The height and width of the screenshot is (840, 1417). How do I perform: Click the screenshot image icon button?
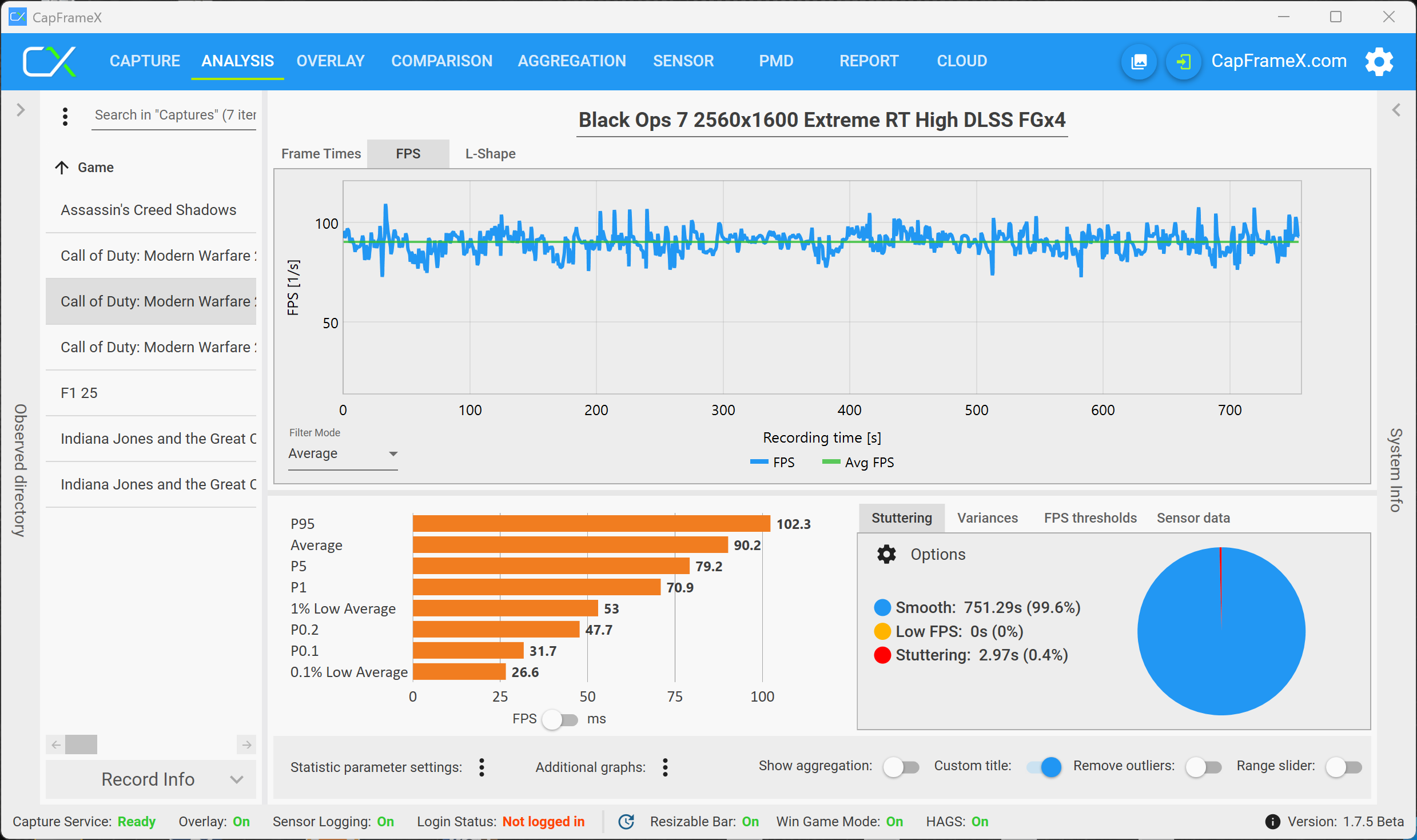pyautogui.click(x=1139, y=61)
